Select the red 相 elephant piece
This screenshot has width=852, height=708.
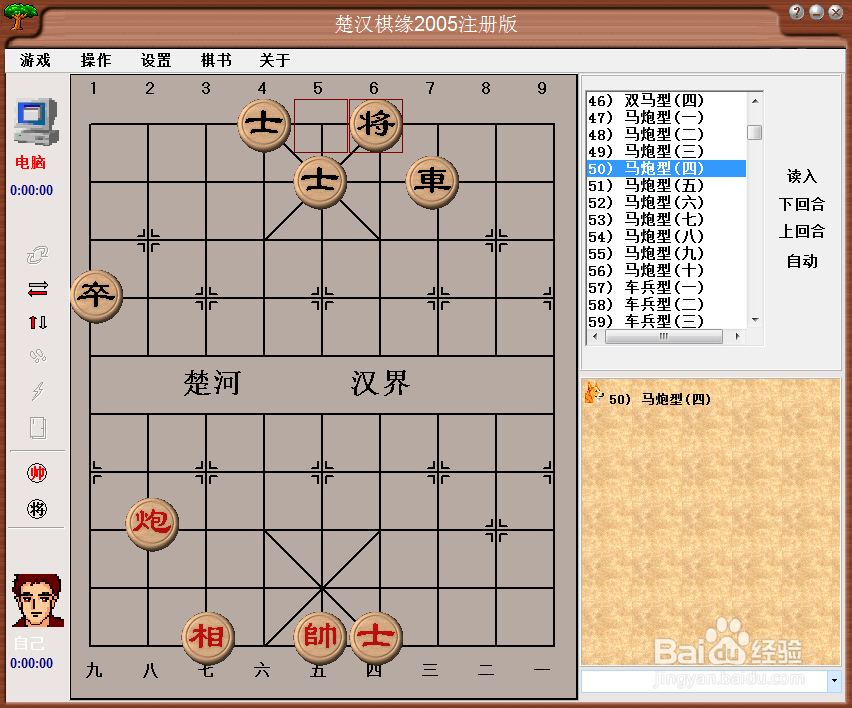pos(208,638)
